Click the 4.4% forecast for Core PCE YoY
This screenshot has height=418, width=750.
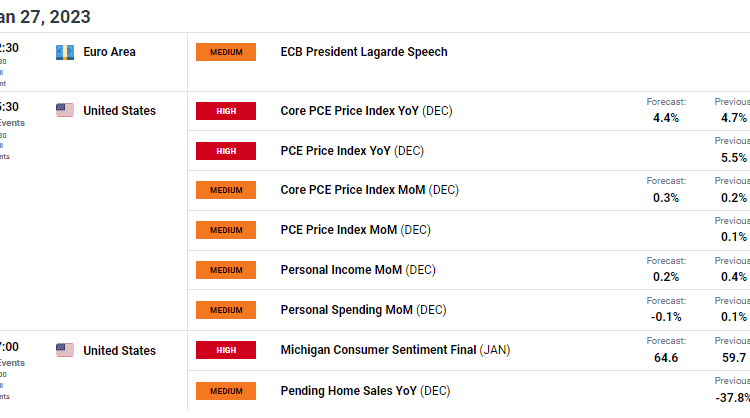coord(666,118)
